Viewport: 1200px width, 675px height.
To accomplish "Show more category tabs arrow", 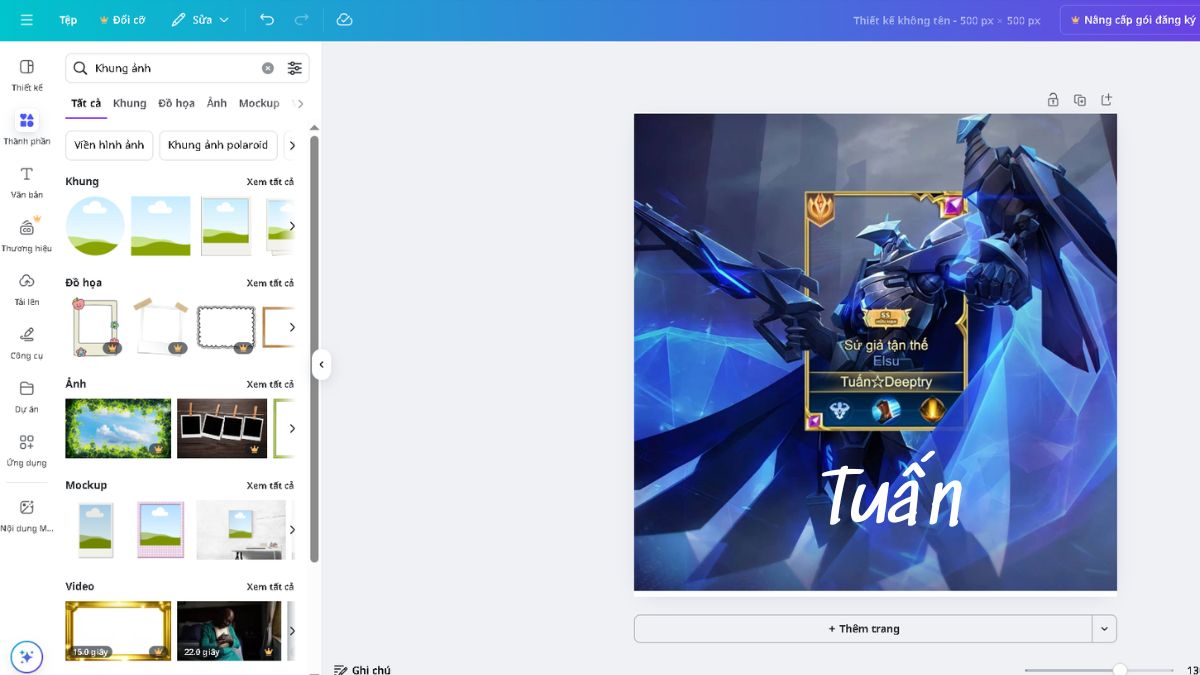I will point(300,103).
